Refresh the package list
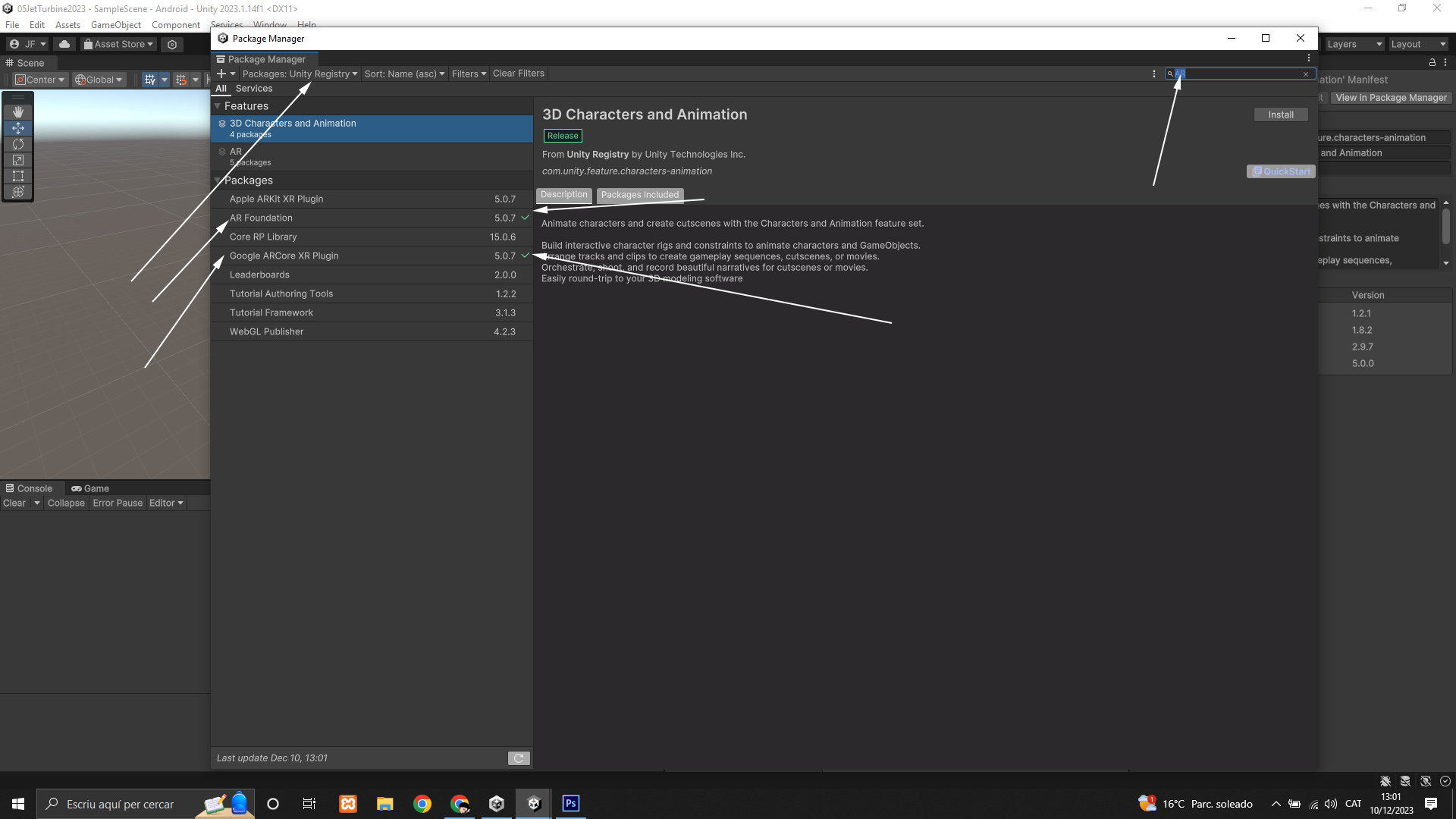The width and height of the screenshot is (1456, 819). coord(519,758)
